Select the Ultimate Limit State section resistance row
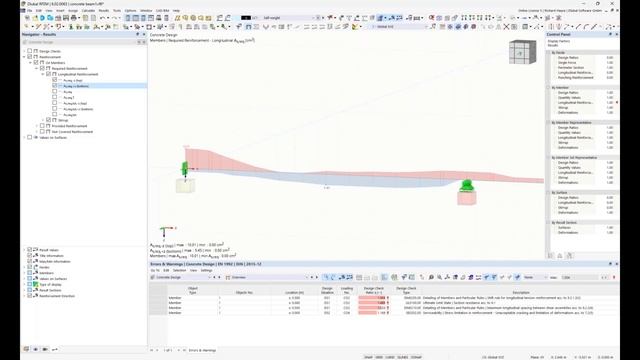The image size is (640, 360). click(384, 303)
